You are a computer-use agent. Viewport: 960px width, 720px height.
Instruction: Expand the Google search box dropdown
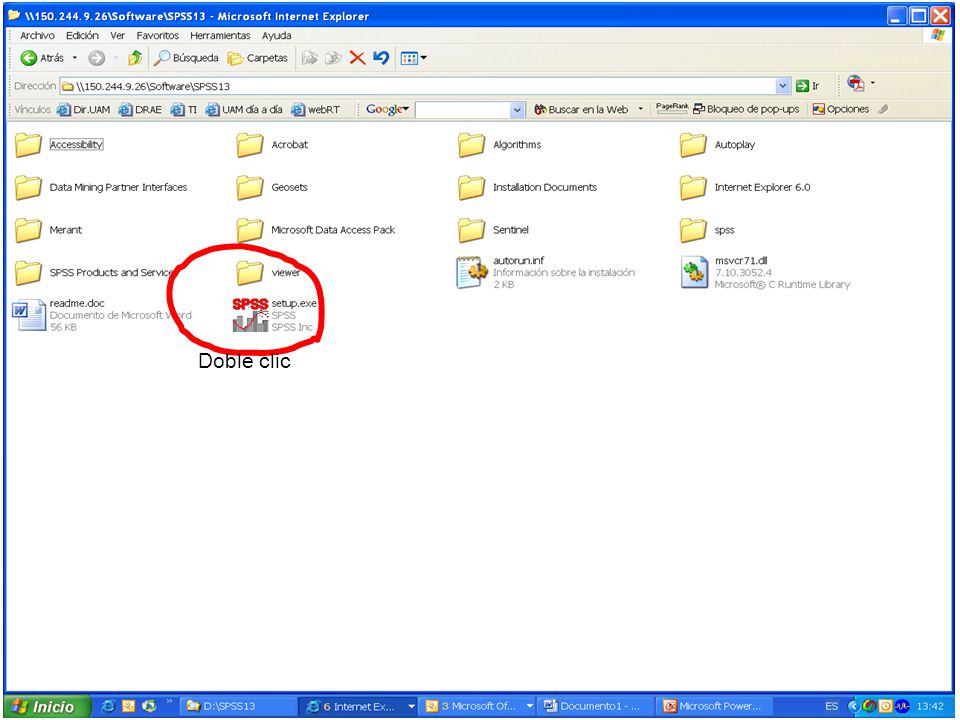tap(517, 110)
